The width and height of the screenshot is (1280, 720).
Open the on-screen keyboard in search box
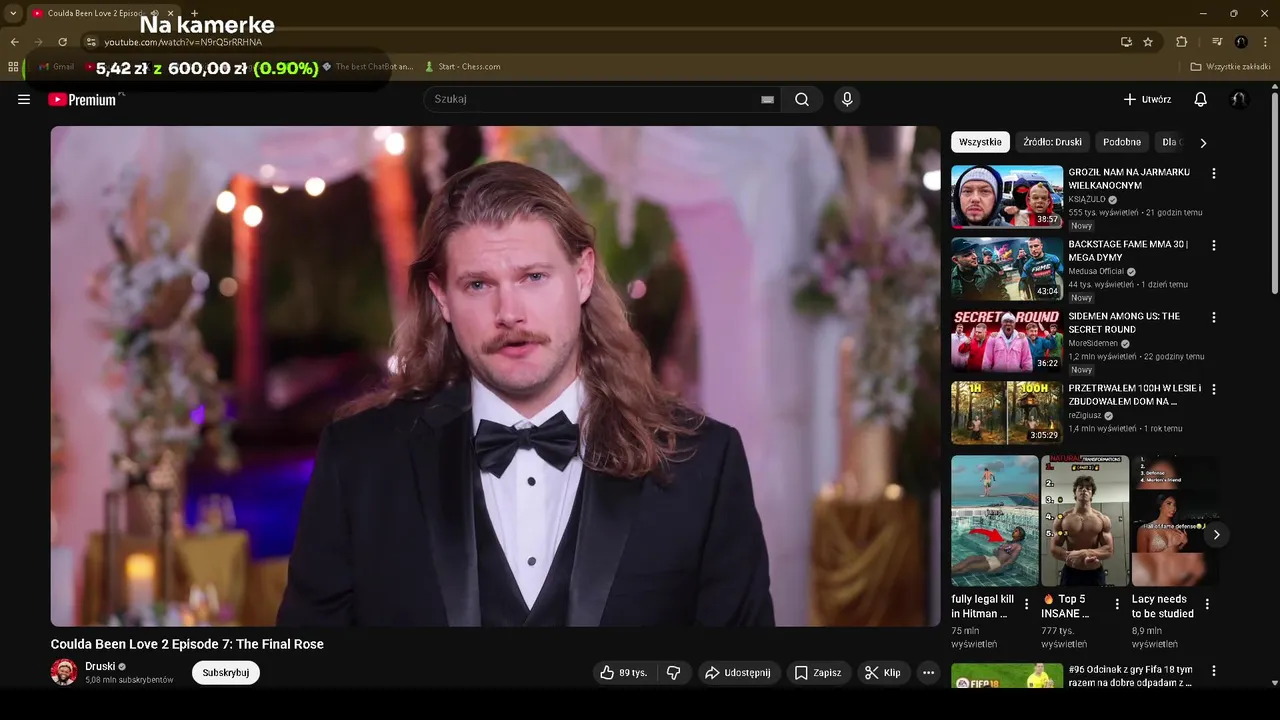(x=767, y=99)
